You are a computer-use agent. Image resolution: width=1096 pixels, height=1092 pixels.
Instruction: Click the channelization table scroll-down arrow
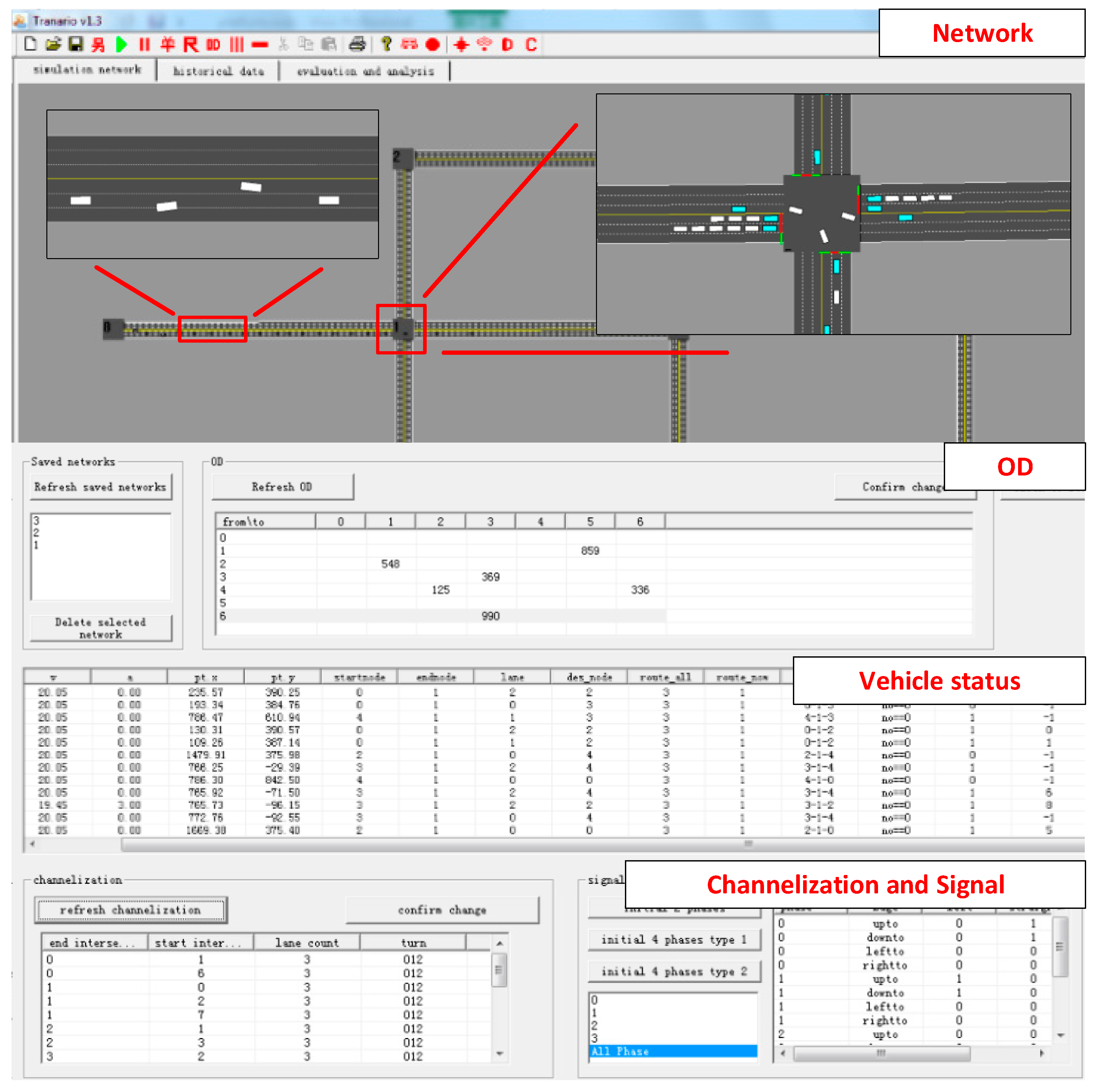500,1054
